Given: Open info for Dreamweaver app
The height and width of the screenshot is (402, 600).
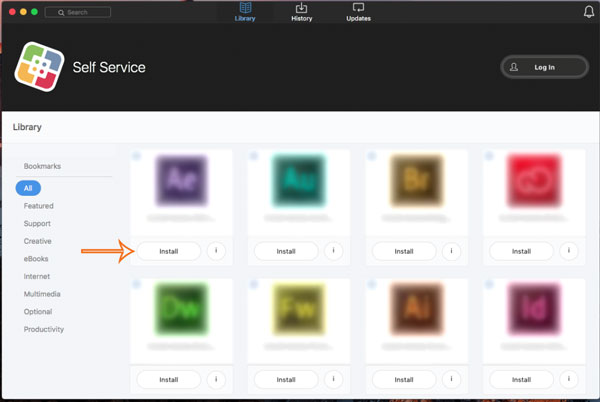Looking at the screenshot, I should click(x=216, y=379).
